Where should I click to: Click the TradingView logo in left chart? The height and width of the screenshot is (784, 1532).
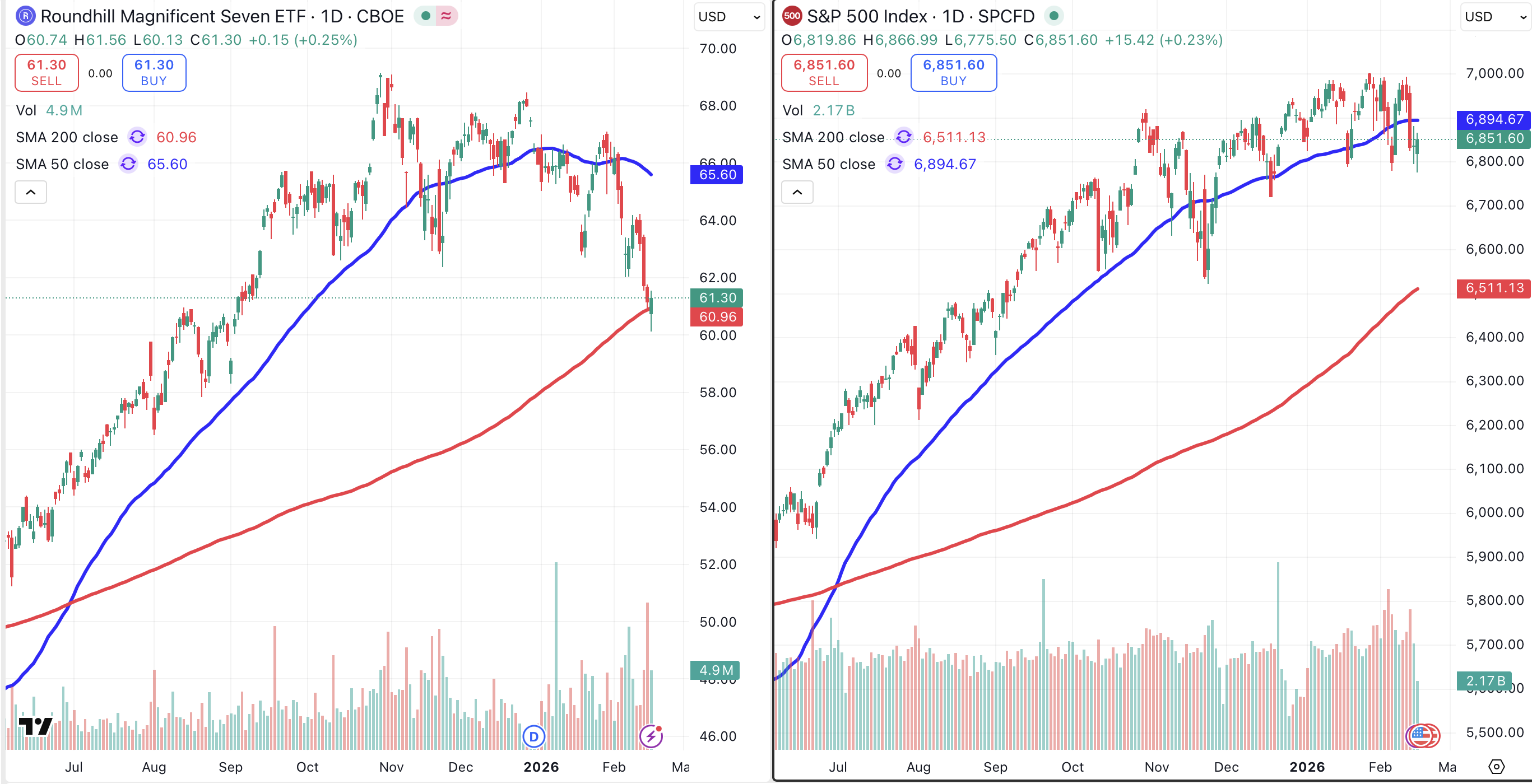tap(35, 726)
